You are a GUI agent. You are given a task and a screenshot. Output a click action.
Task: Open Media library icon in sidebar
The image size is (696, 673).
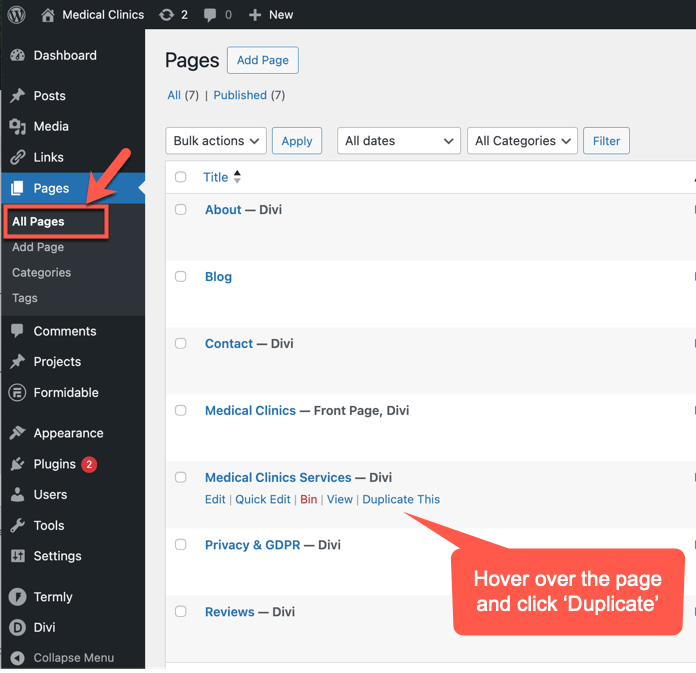(18, 127)
